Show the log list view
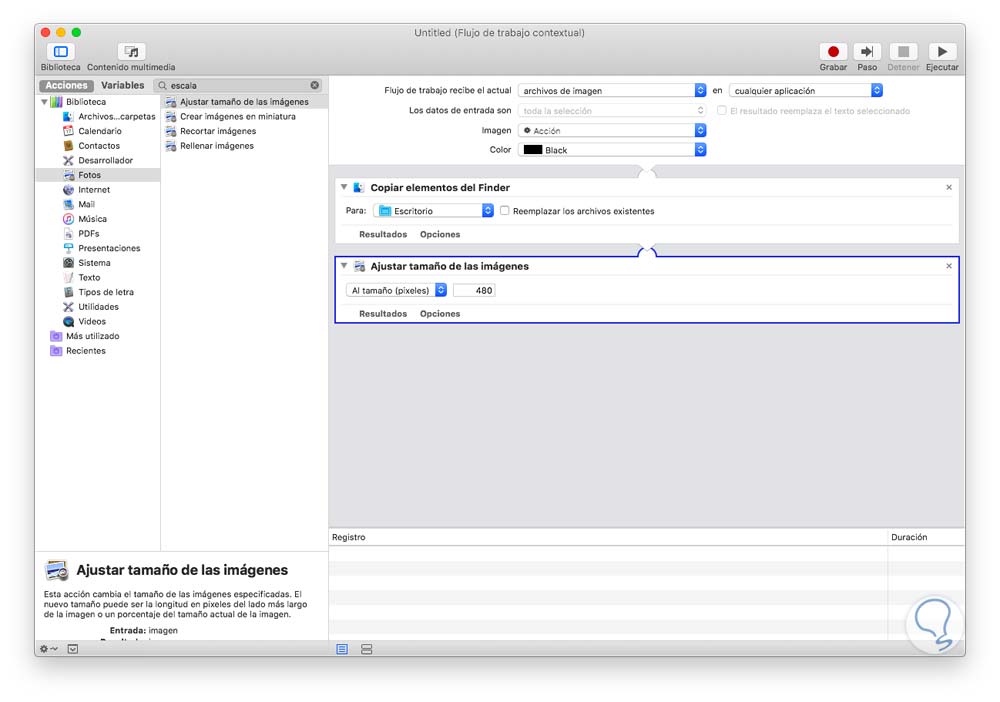Image resolution: width=1000 pixels, height=702 pixels. pyautogui.click(x=342, y=649)
